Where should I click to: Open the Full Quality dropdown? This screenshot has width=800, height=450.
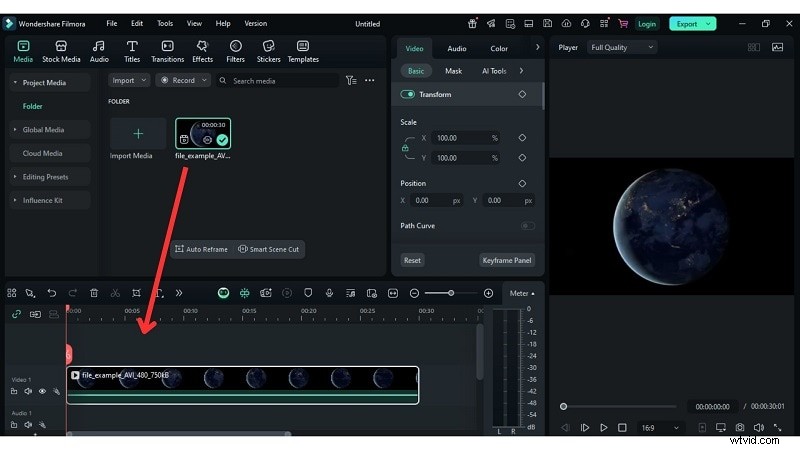(x=622, y=47)
